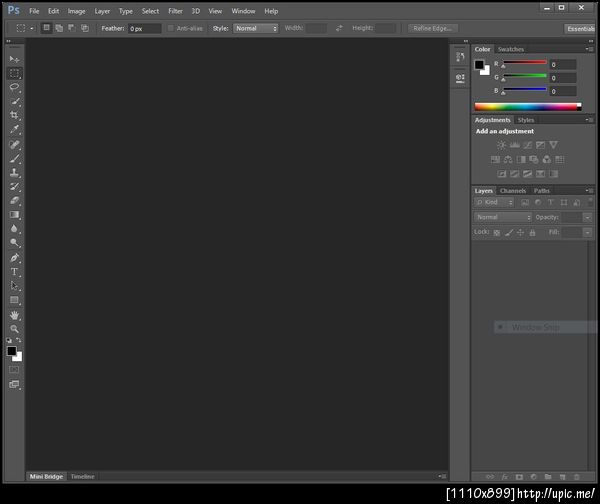Select the Gradient tool
600x504 pixels.
pyautogui.click(x=15, y=215)
